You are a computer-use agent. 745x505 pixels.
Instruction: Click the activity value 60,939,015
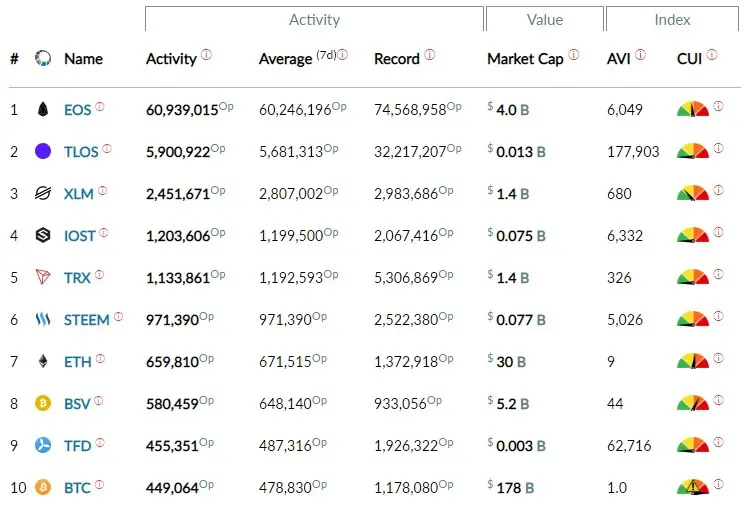point(182,110)
